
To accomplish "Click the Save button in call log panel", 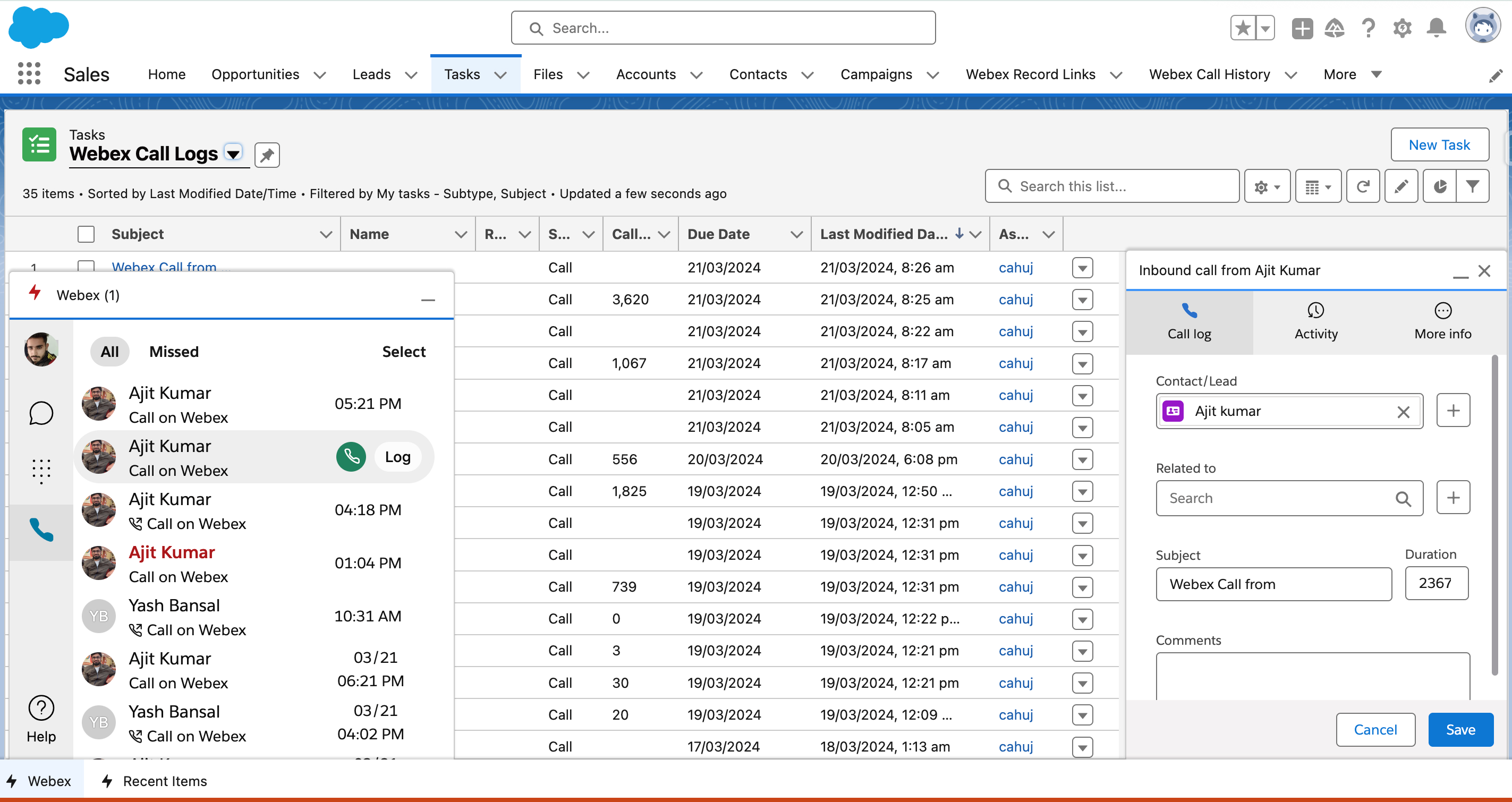I will pos(1459,729).
